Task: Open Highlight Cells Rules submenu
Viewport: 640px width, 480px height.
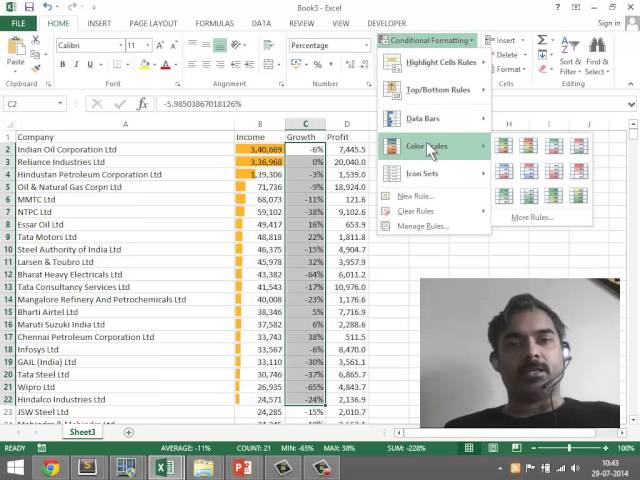Action: coord(434,62)
